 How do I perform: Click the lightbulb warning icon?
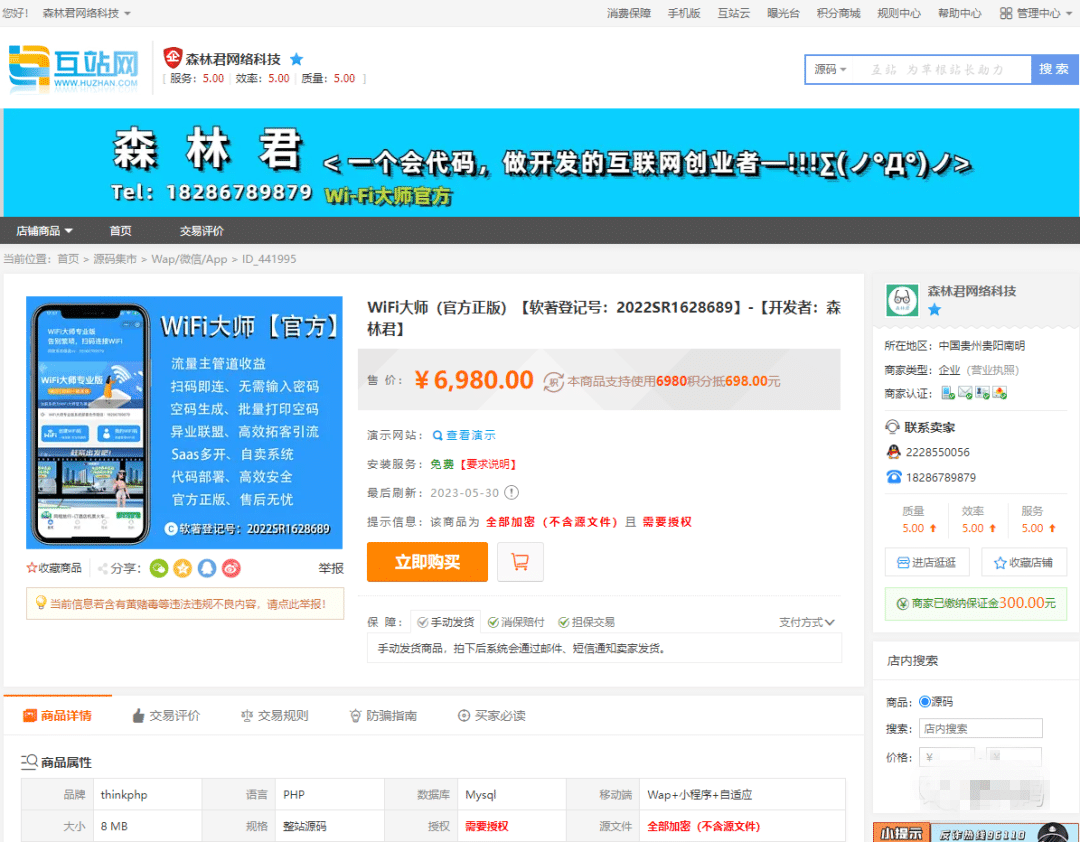[x=41, y=603]
